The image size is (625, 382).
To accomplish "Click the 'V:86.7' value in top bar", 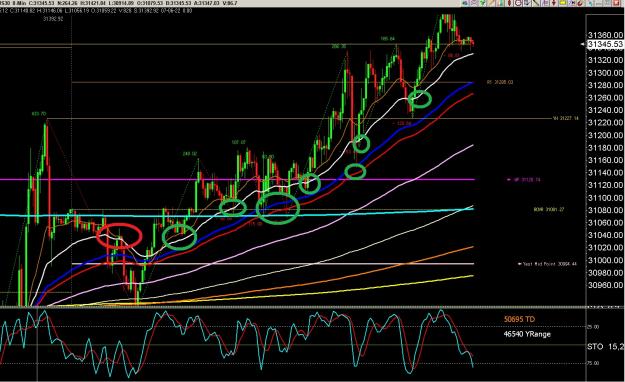I will click(x=229, y=3).
